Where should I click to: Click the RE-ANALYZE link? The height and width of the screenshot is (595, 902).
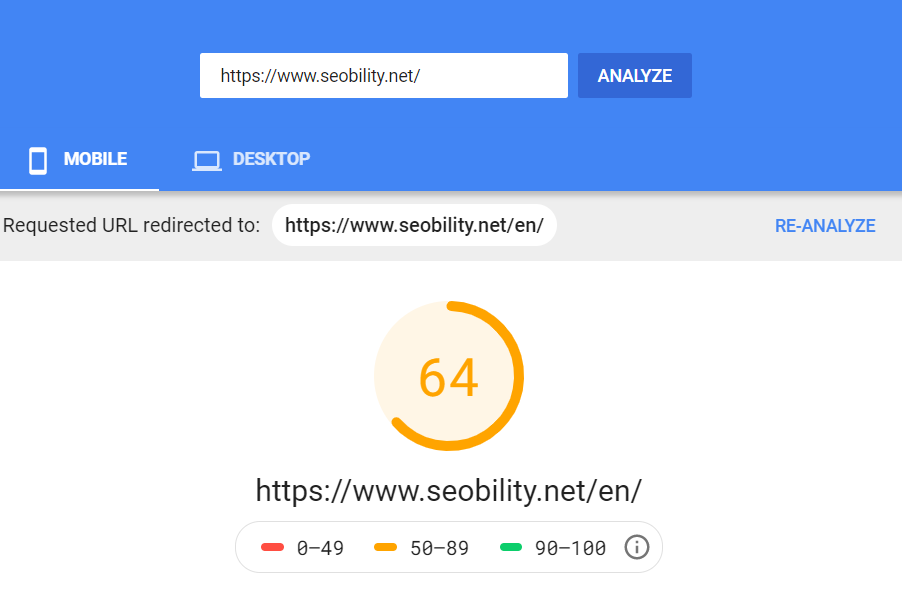click(x=824, y=225)
